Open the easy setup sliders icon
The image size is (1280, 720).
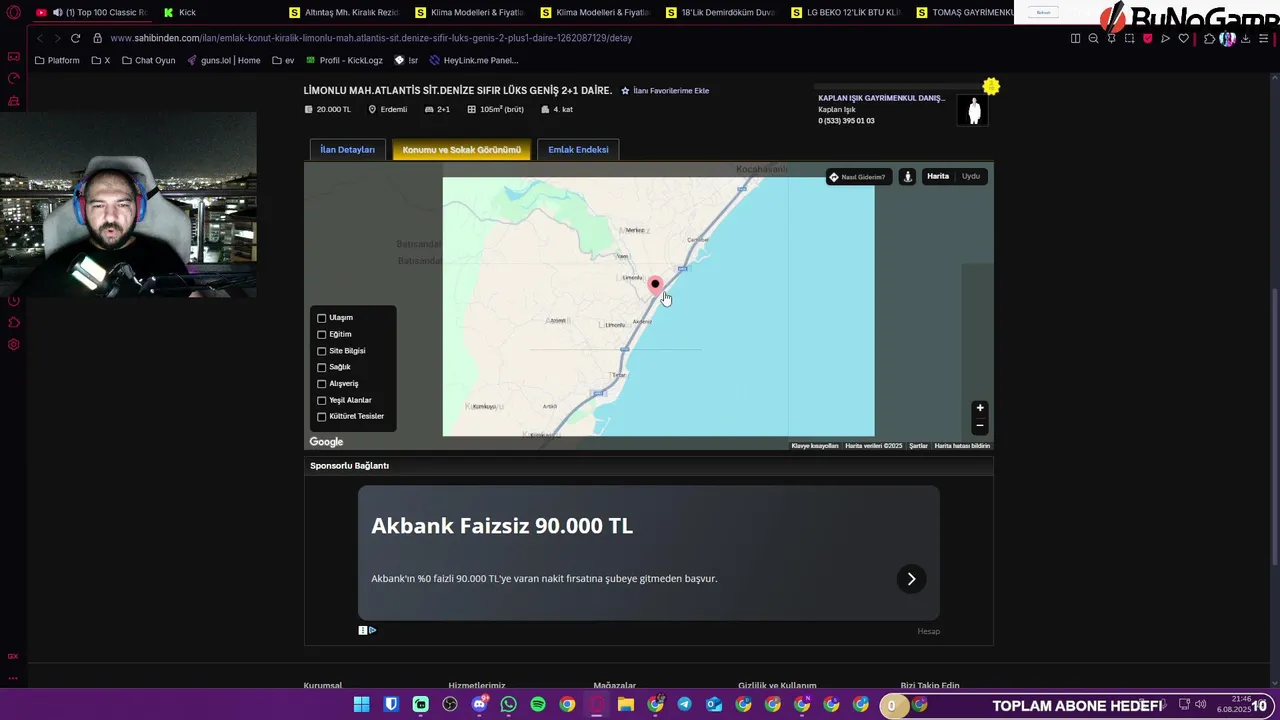point(1264,38)
